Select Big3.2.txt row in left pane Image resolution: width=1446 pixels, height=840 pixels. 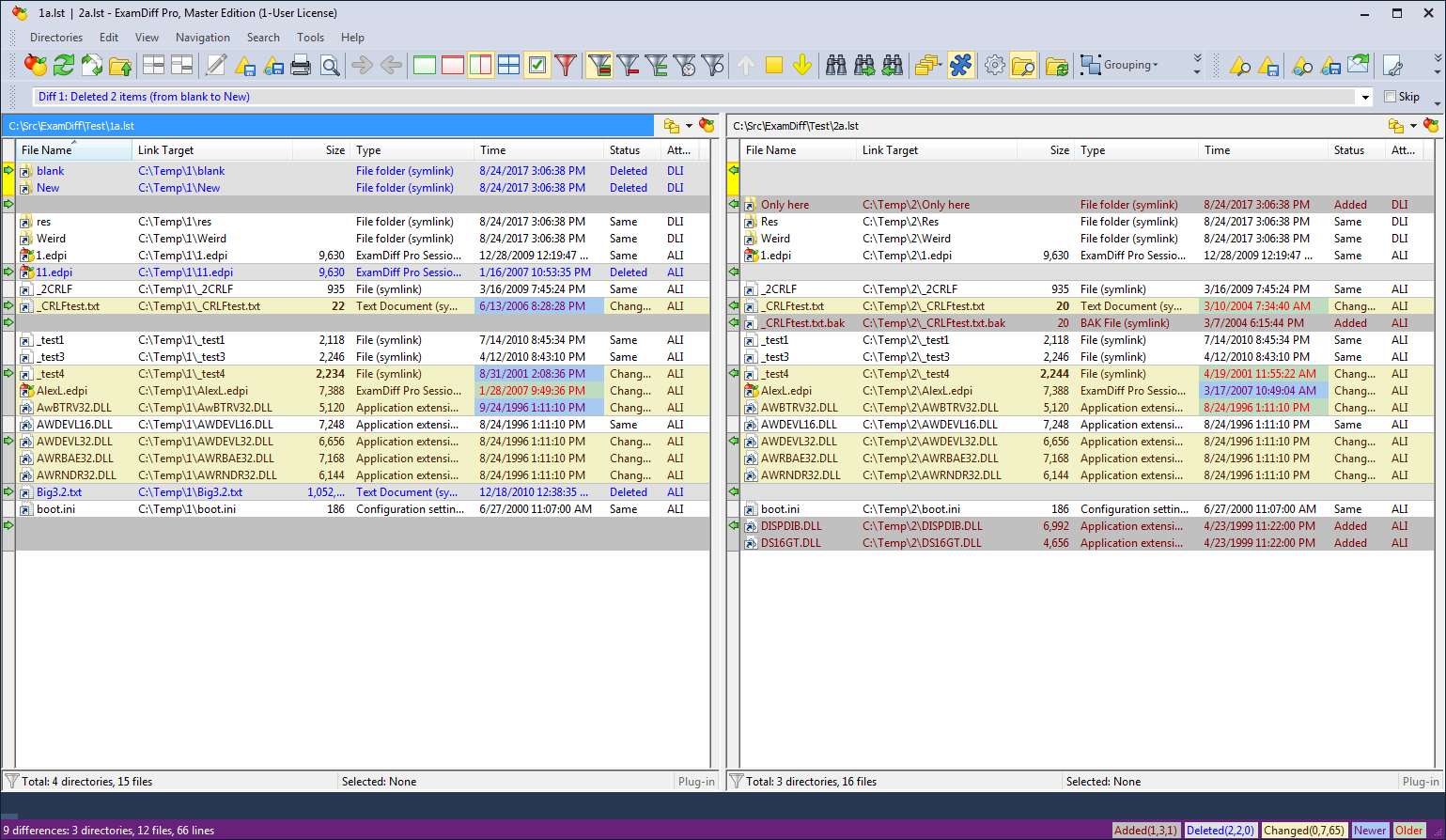pyautogui.click(x=363, y=492)
